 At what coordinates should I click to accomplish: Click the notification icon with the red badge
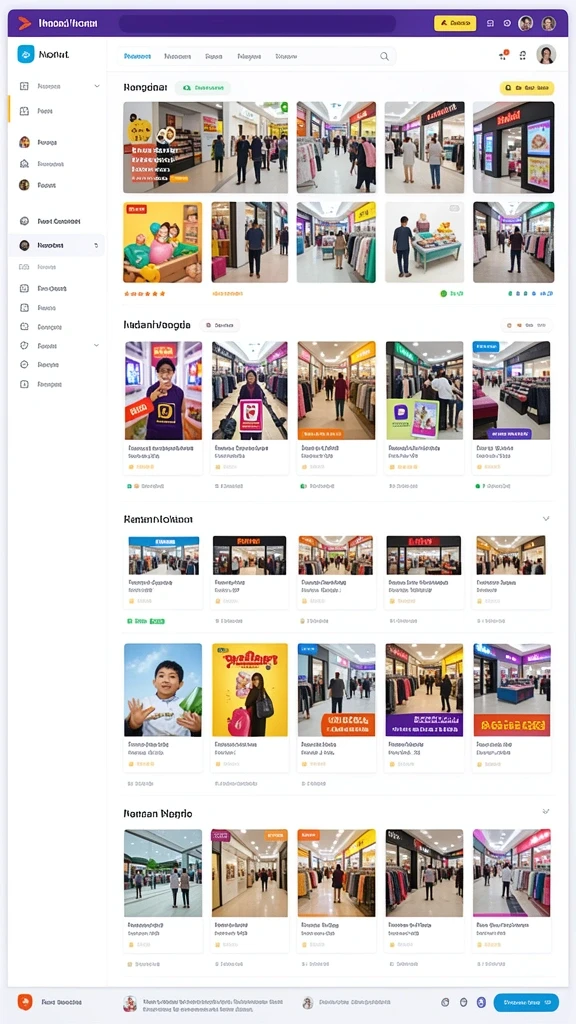pyautogui.click(x=504, y=55)
